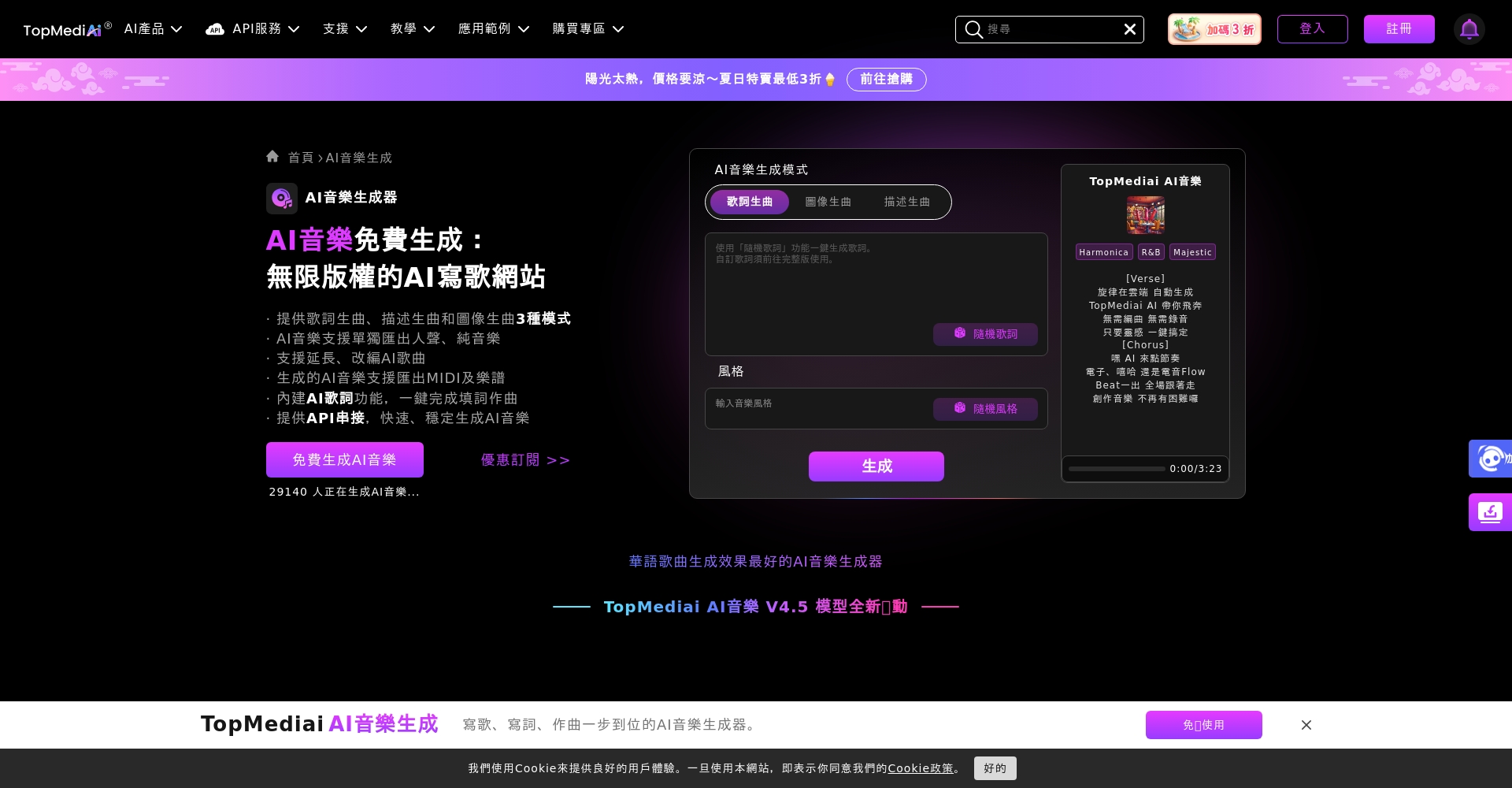The width and height of the screenshot is (1512, 788).
Task: Open the notification bell icon
Action: point(1469,29)
